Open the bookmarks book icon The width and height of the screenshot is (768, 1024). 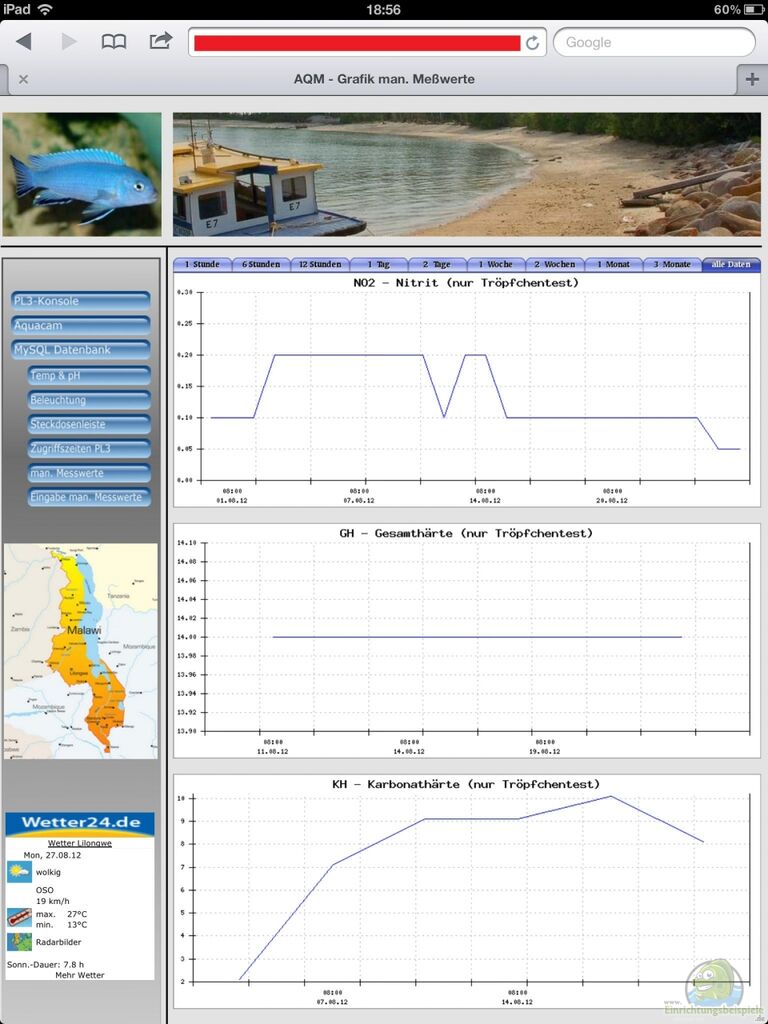coord(114,42)
